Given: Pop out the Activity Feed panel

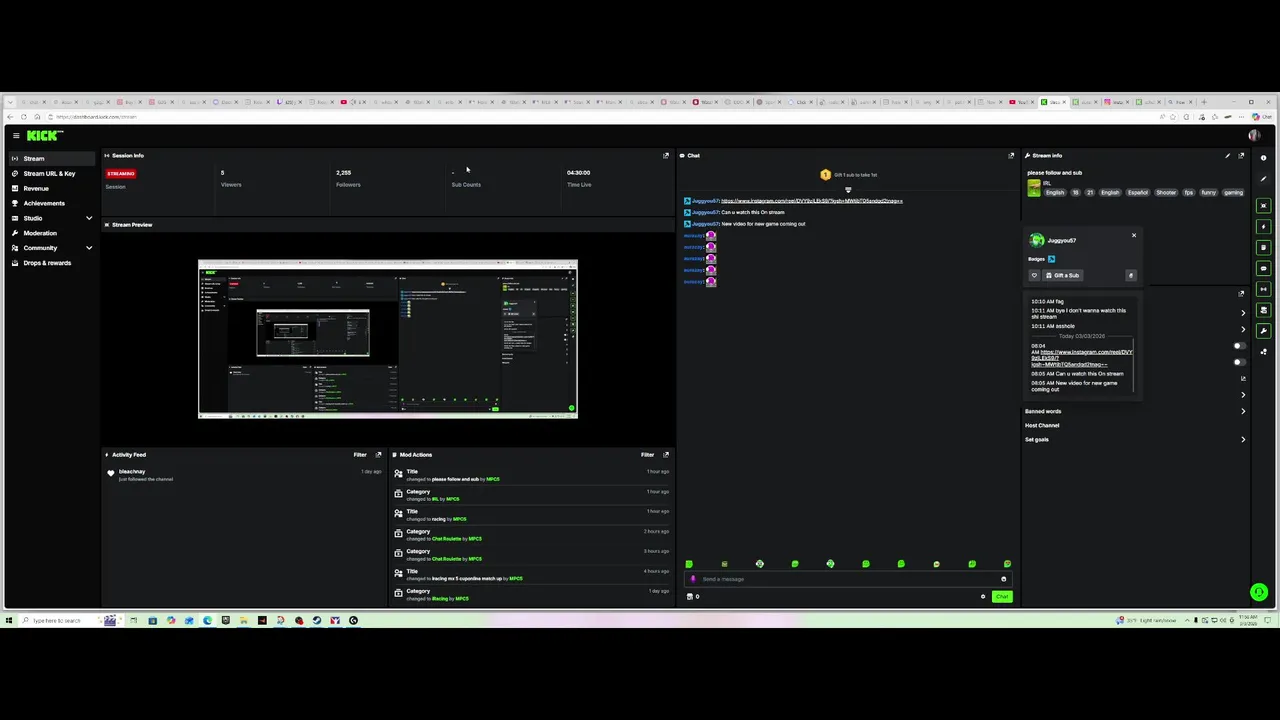Looking at the screenshot, I should click(378, 455).
